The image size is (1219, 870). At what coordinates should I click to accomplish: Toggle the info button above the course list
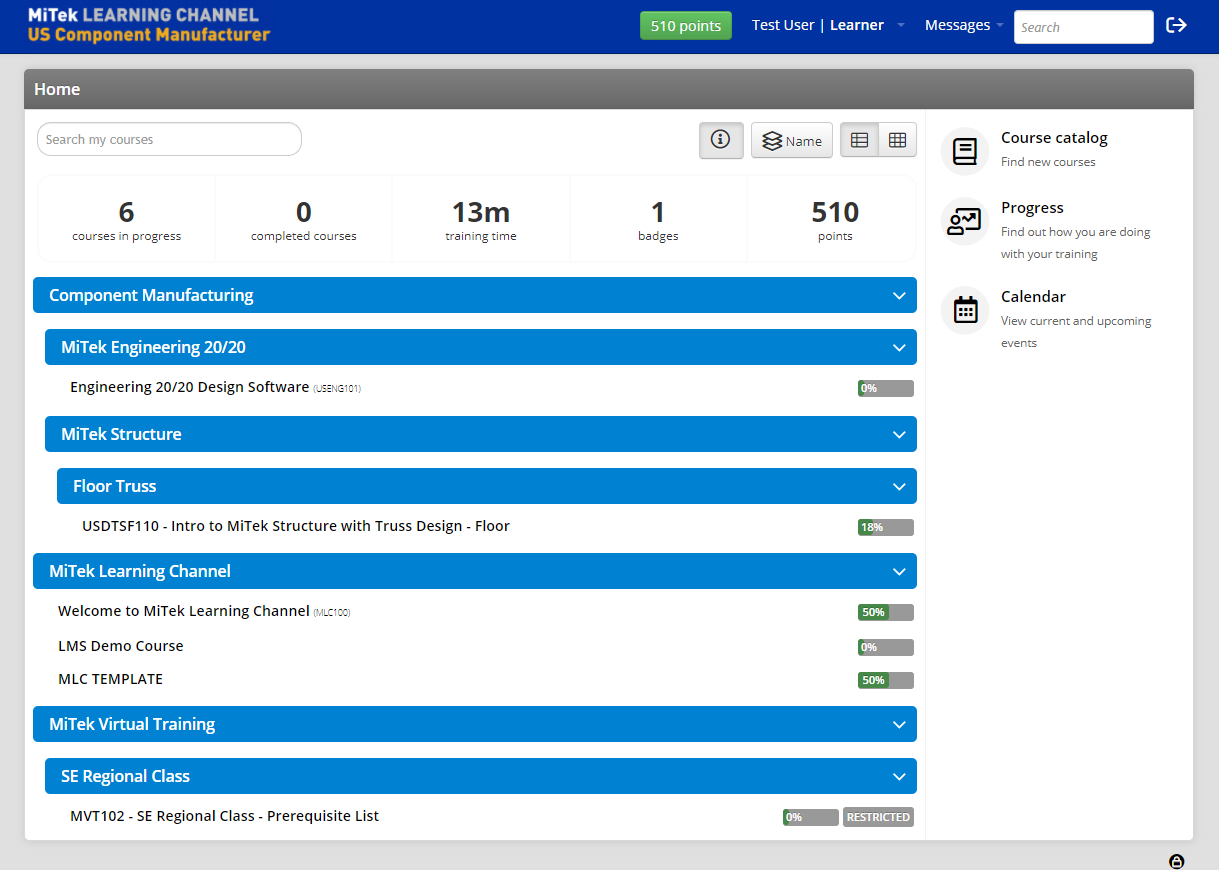click(721, 140)
